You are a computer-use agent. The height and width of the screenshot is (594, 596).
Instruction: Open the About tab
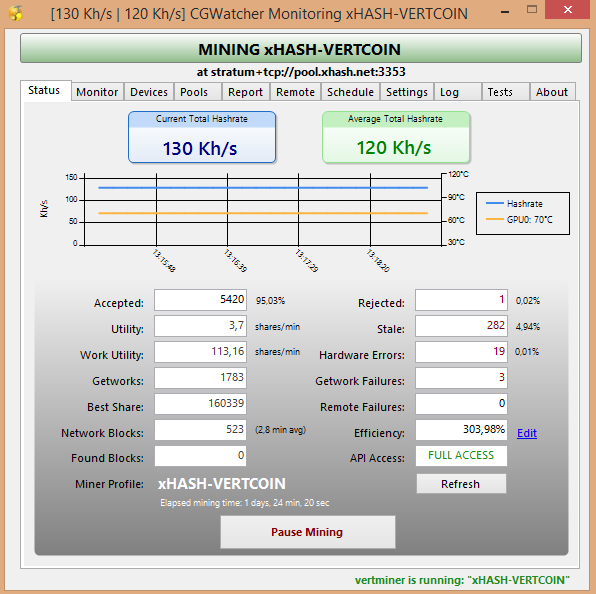(552, 92)
